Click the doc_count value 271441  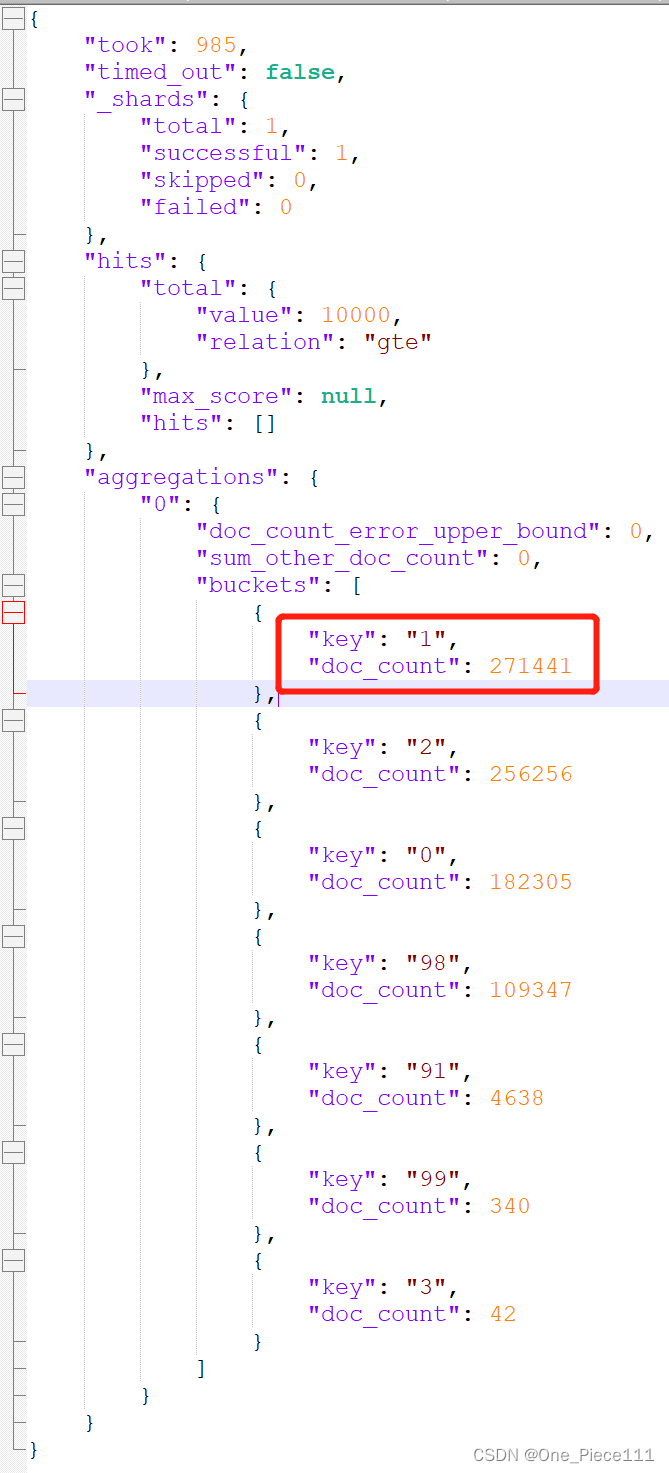[530, 666]
